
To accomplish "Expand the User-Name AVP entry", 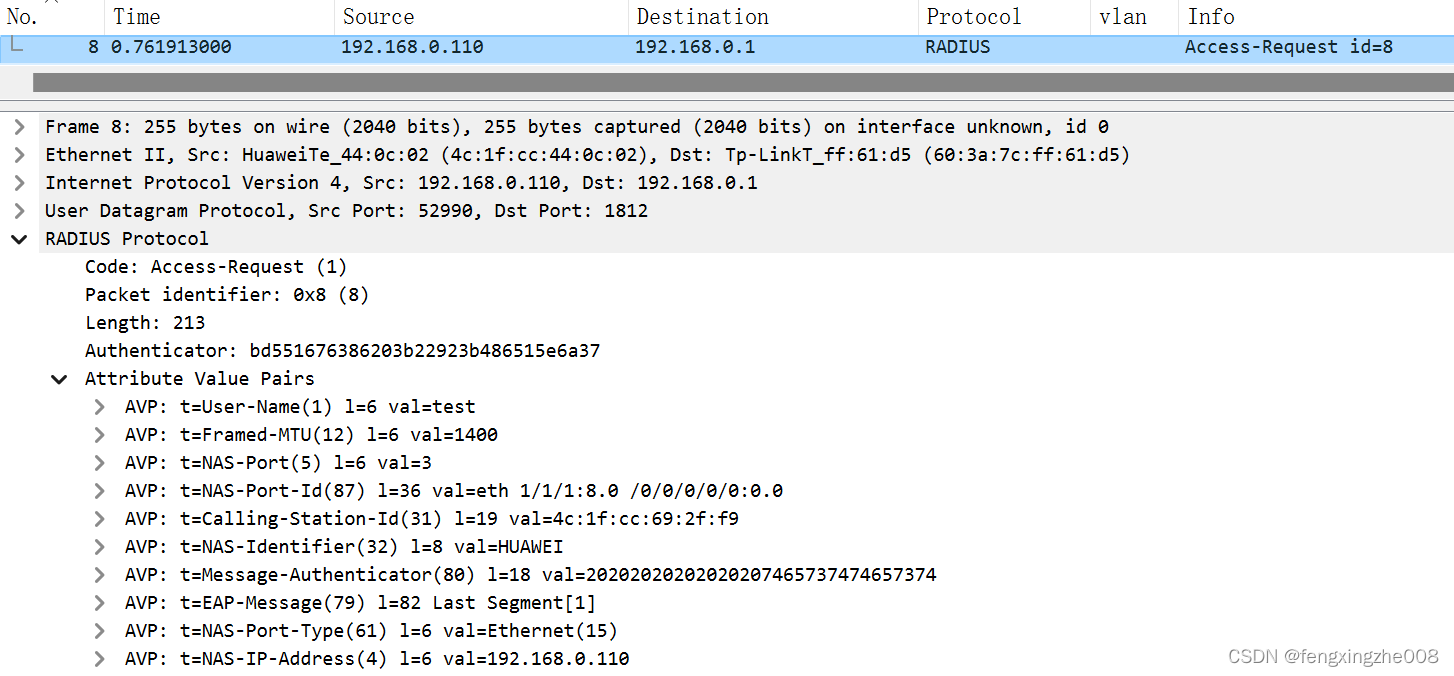I will (97, 406).
